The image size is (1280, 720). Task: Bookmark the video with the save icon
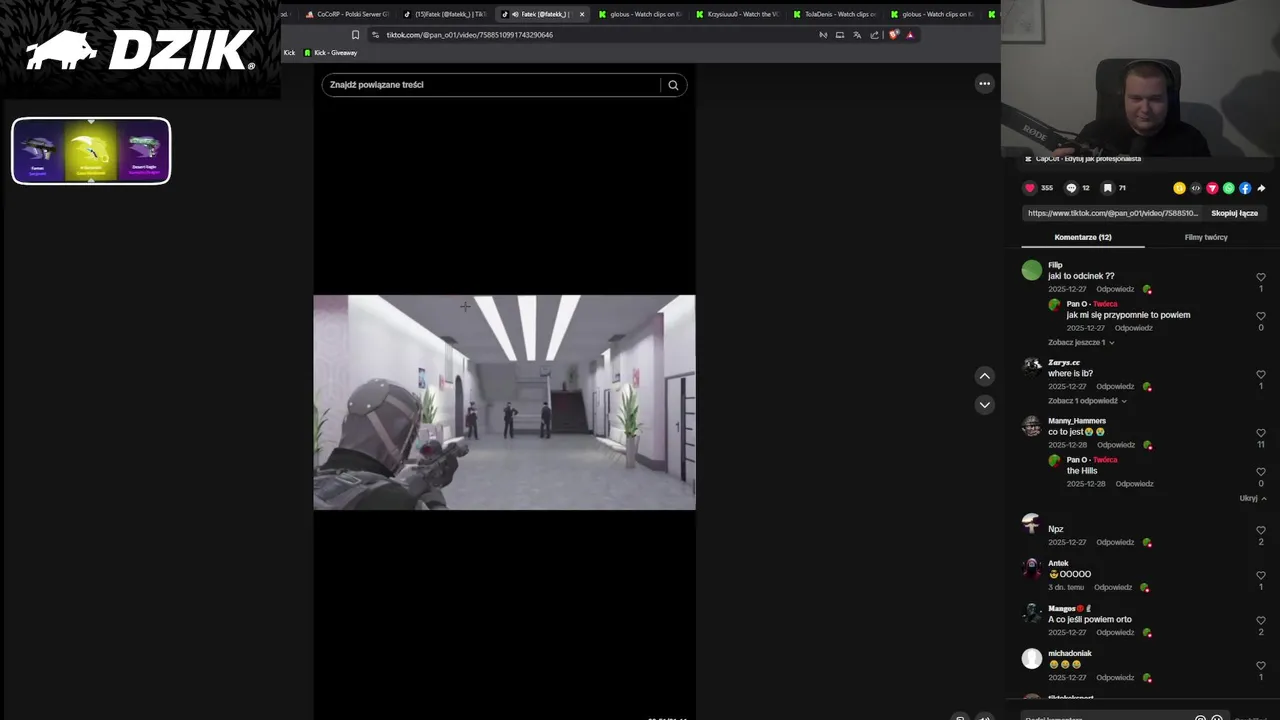pyautogui.click(x=1107, y=188)
